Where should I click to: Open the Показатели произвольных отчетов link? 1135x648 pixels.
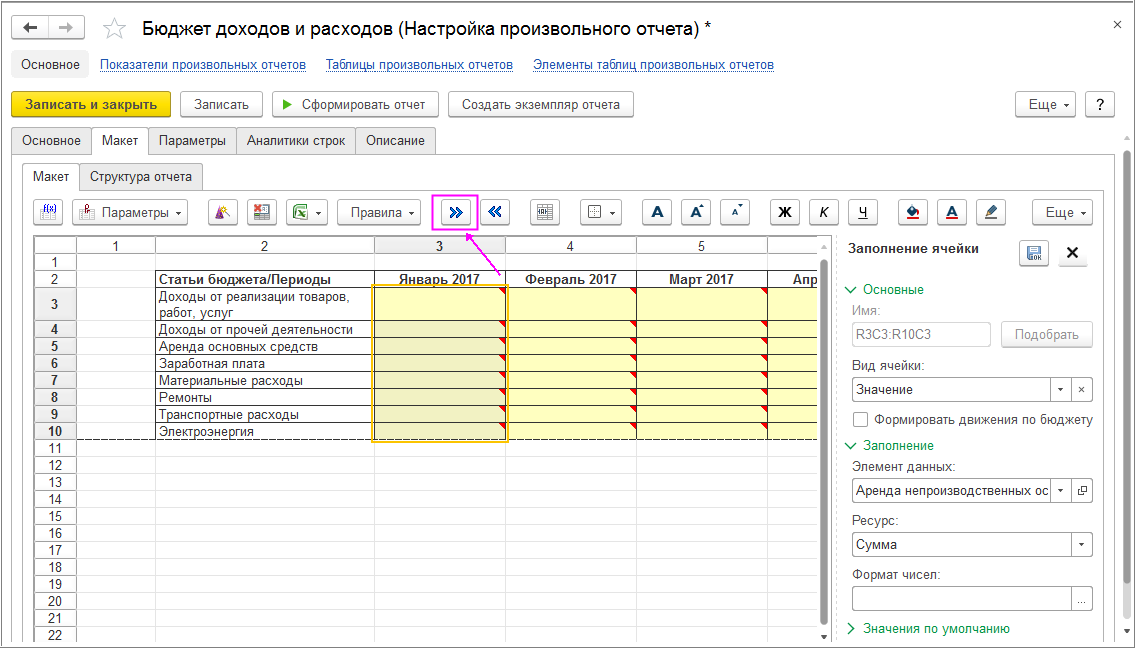point(203,64)
